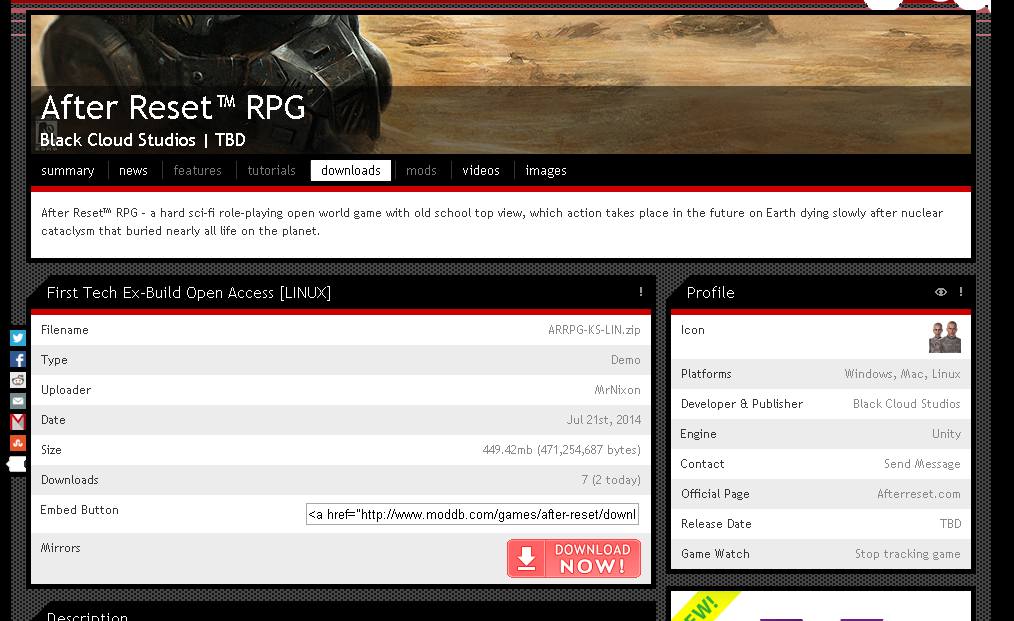Click the After Reset RPG banner title
This screenshot has width=1014, height=621.
click(173, 107)
